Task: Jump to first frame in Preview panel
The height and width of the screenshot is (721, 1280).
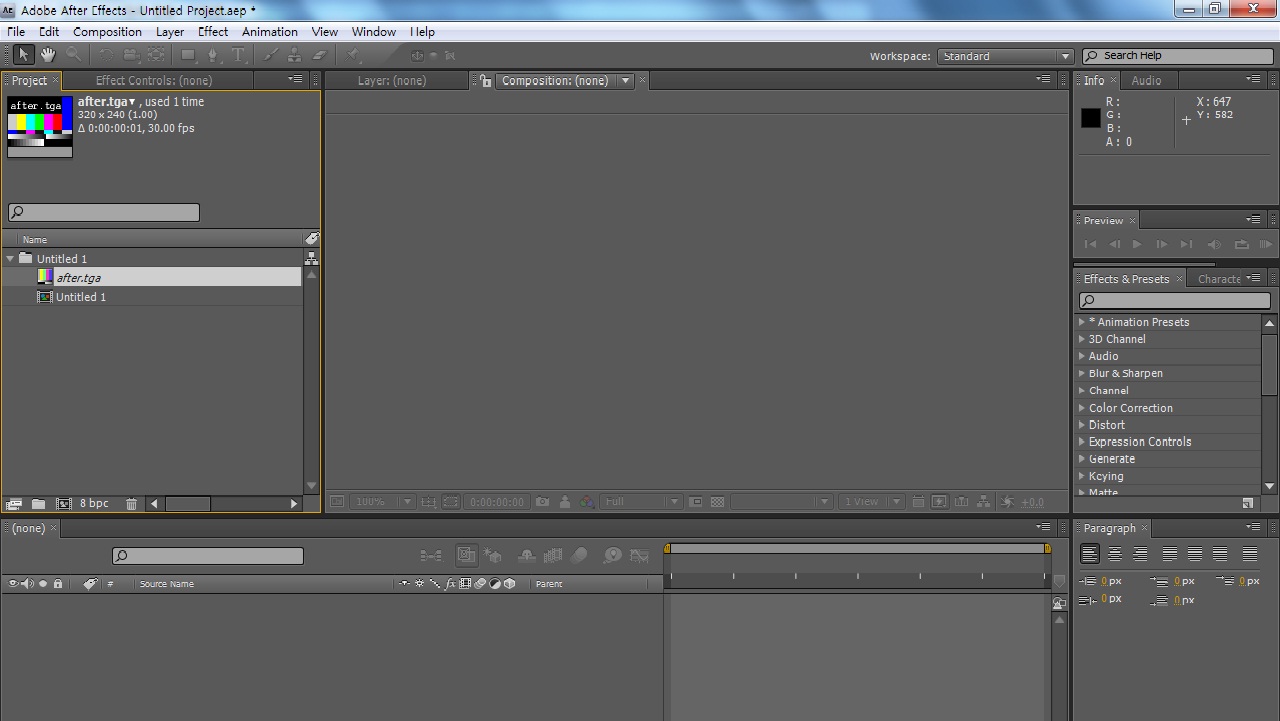Action: click(x=1090, y=244)
